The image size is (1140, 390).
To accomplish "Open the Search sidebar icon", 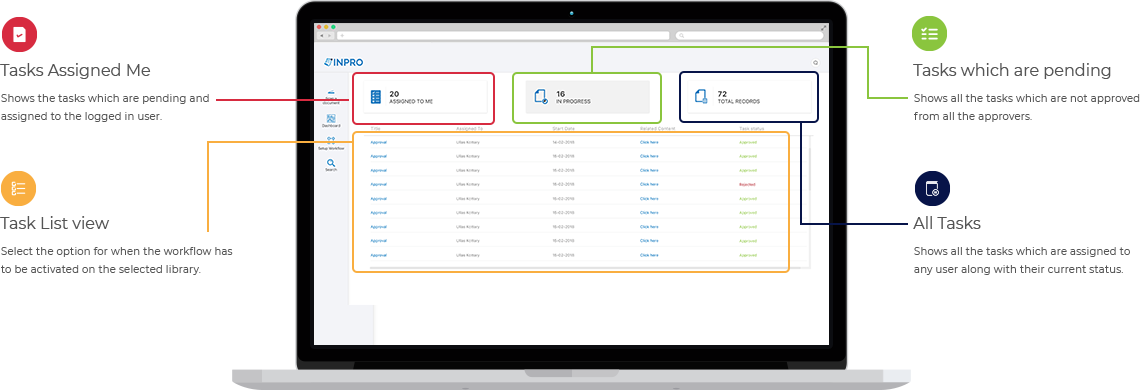I will (x=331, y=164).
